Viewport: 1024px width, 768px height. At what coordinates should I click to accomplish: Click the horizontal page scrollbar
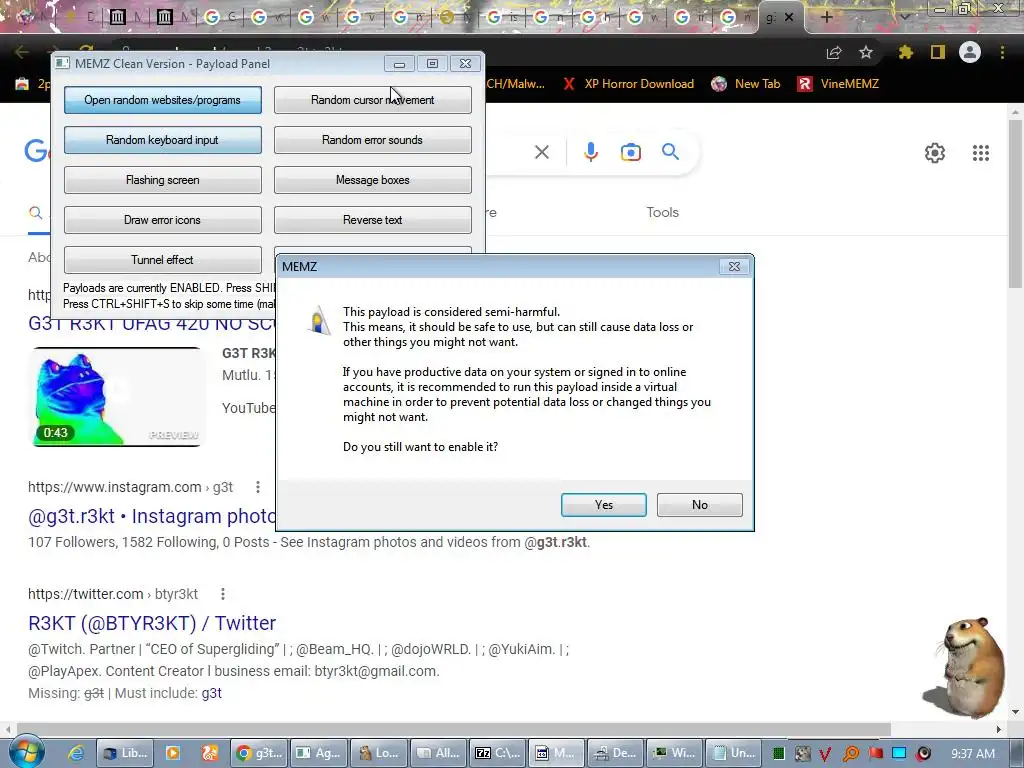coord(453,729)
